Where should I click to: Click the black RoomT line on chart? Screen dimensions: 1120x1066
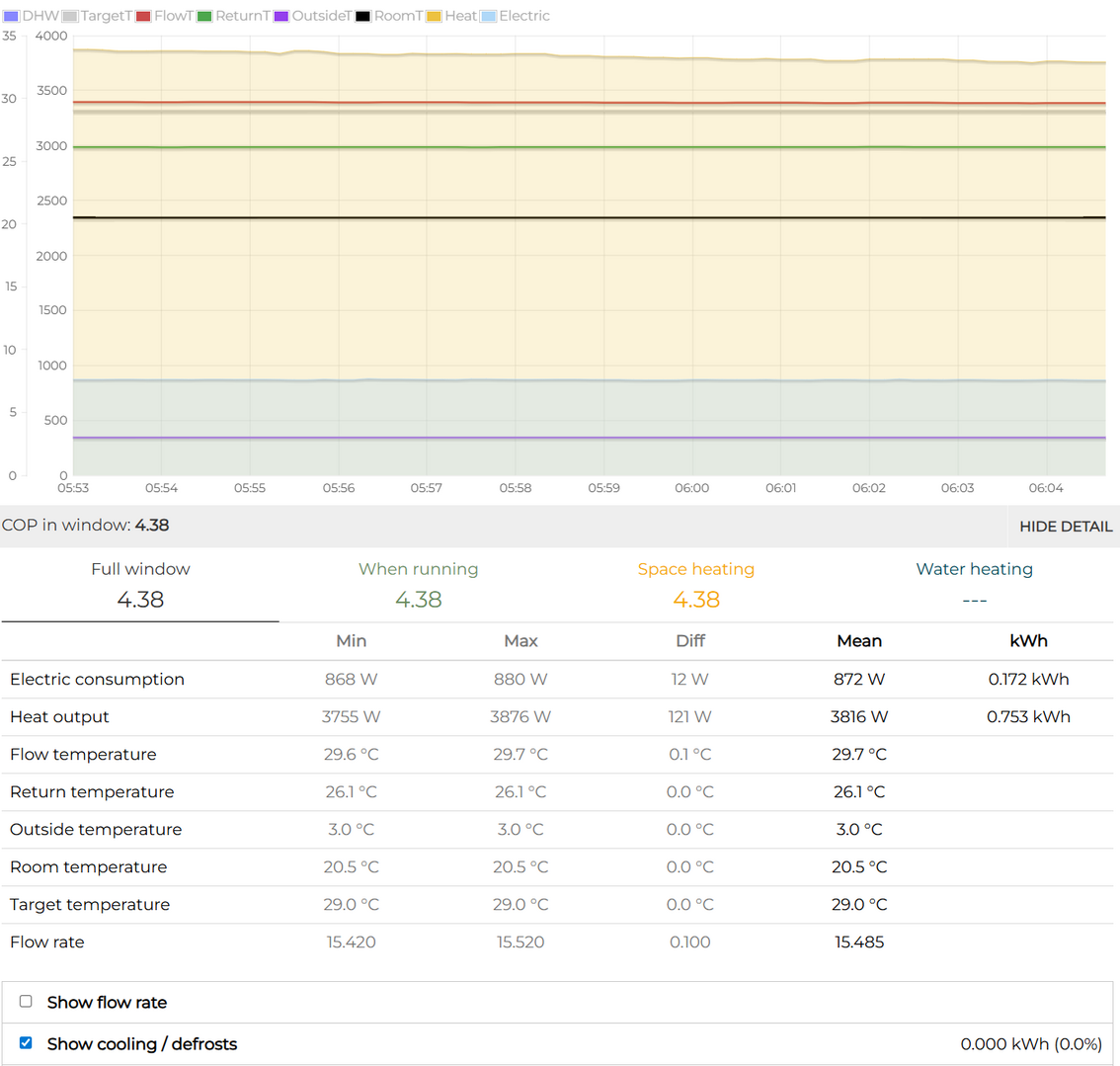click(x=593, y=217)
